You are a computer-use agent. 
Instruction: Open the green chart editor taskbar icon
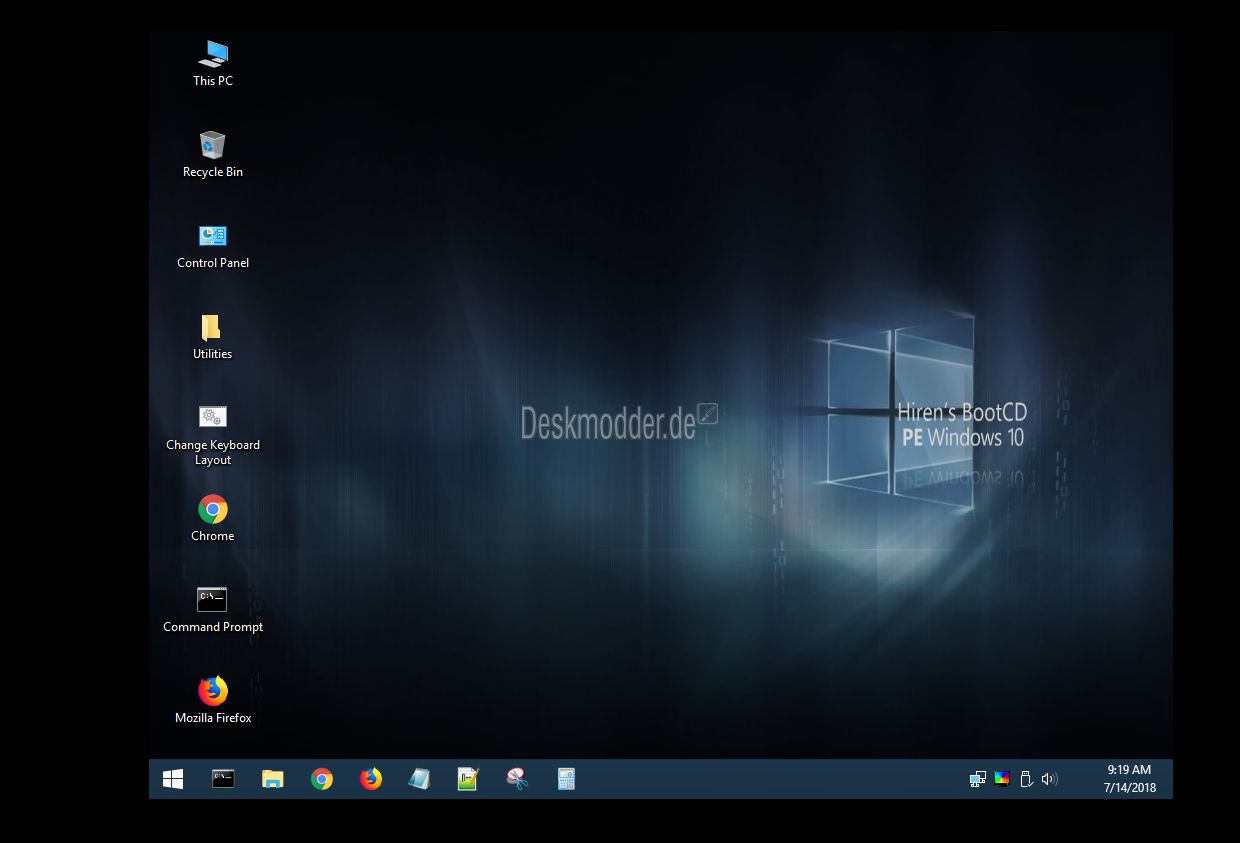[468, 779]
